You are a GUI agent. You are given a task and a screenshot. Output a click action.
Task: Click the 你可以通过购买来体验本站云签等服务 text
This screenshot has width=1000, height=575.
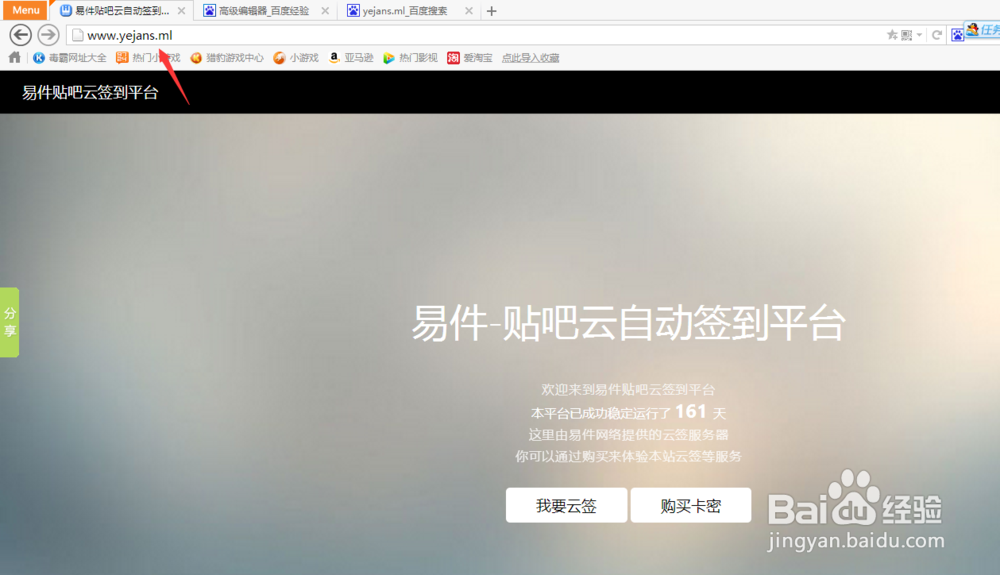click(628, 456)
